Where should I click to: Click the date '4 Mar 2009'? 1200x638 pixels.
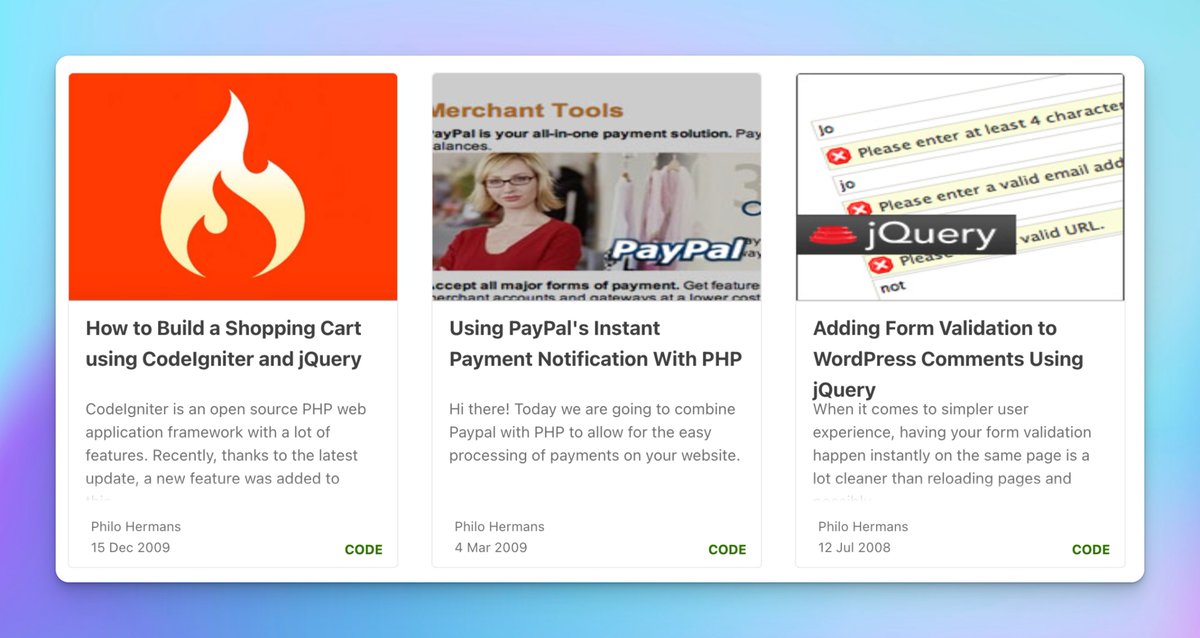(x=491, y=547)
